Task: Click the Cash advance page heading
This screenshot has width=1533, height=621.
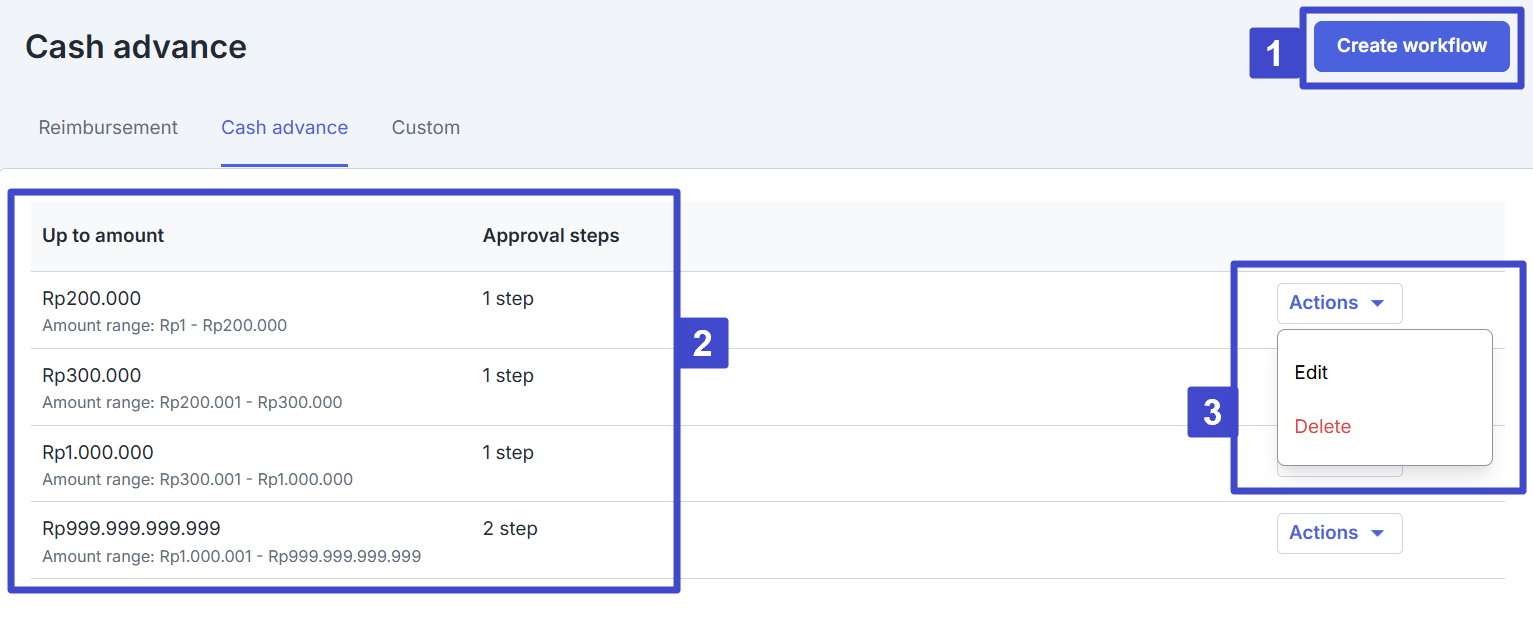Action: [x=136, y=47]
